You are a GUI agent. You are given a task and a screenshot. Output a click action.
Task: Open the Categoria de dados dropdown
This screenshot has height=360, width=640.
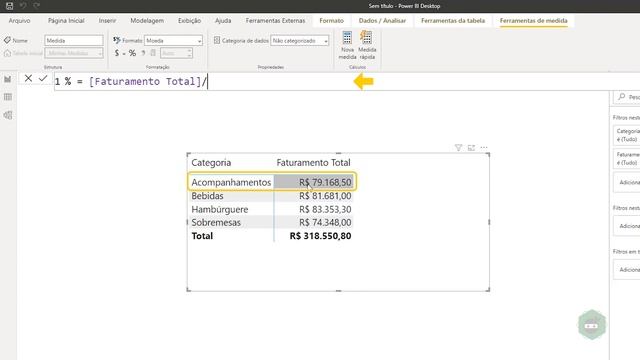click(x=300, y=40)
